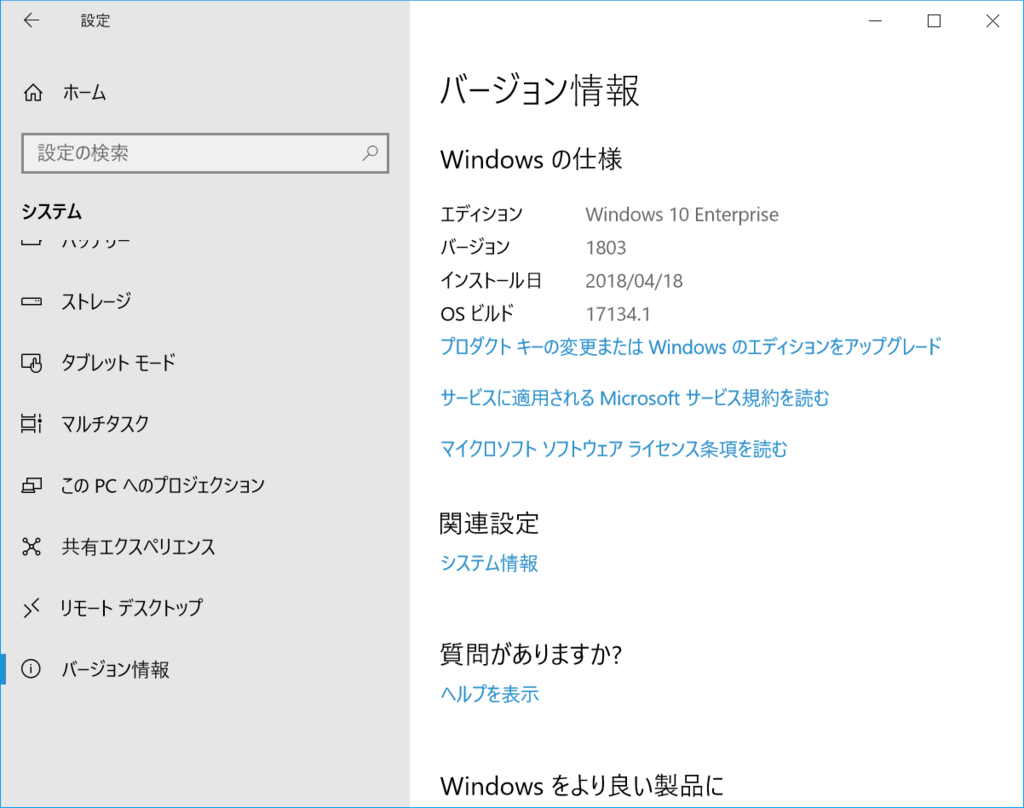Click the version value 1803
Screen dimensions: 1024x808
(606, 248)
